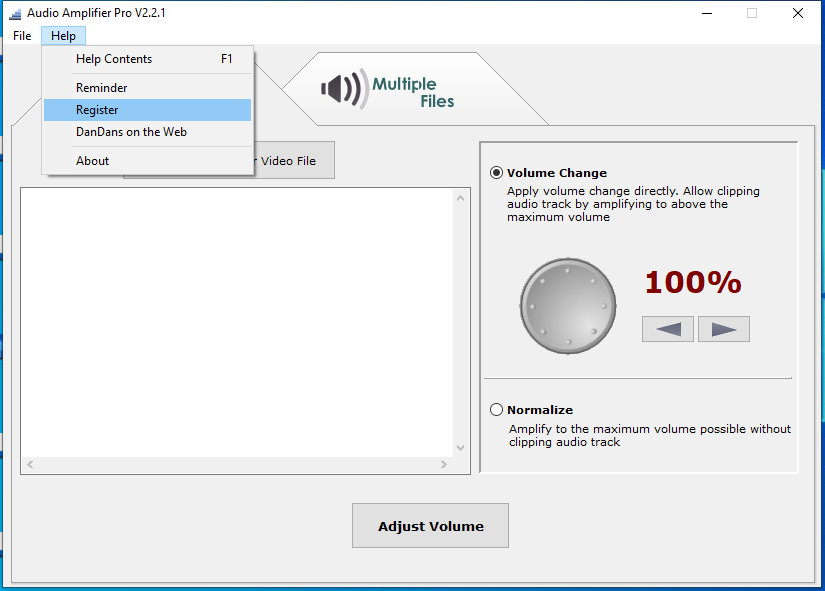This screenshot has height=591, width=825.
Task: Enable the Normalize option
Action: 496,409
